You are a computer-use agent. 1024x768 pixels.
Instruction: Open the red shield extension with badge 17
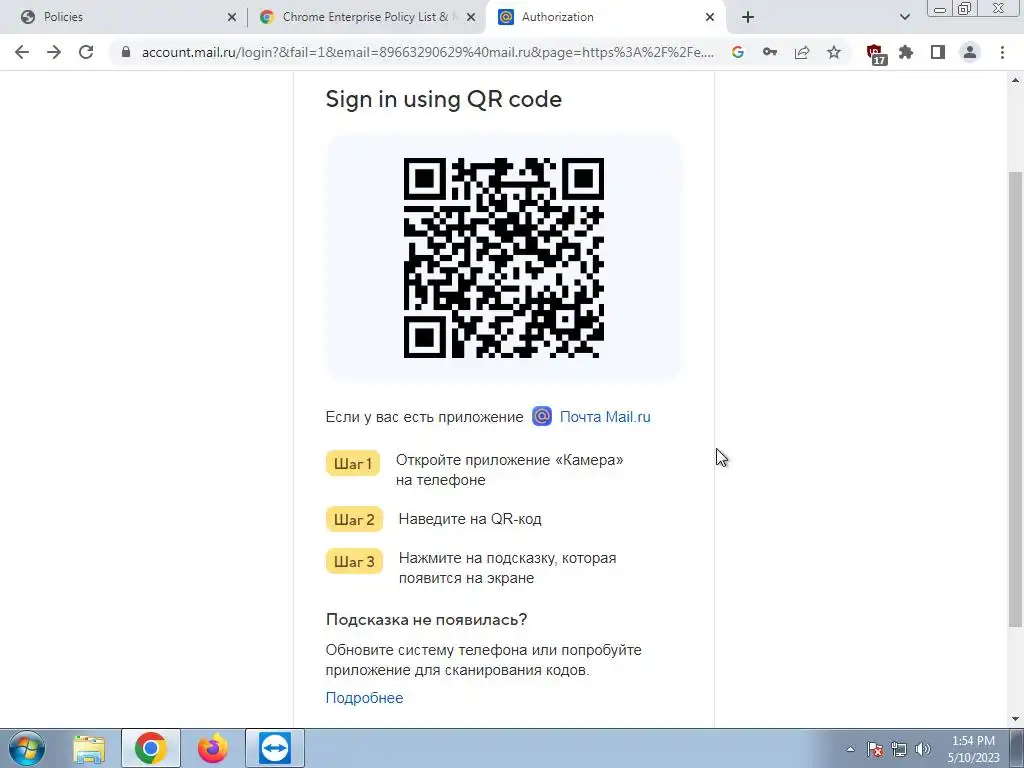876,54
